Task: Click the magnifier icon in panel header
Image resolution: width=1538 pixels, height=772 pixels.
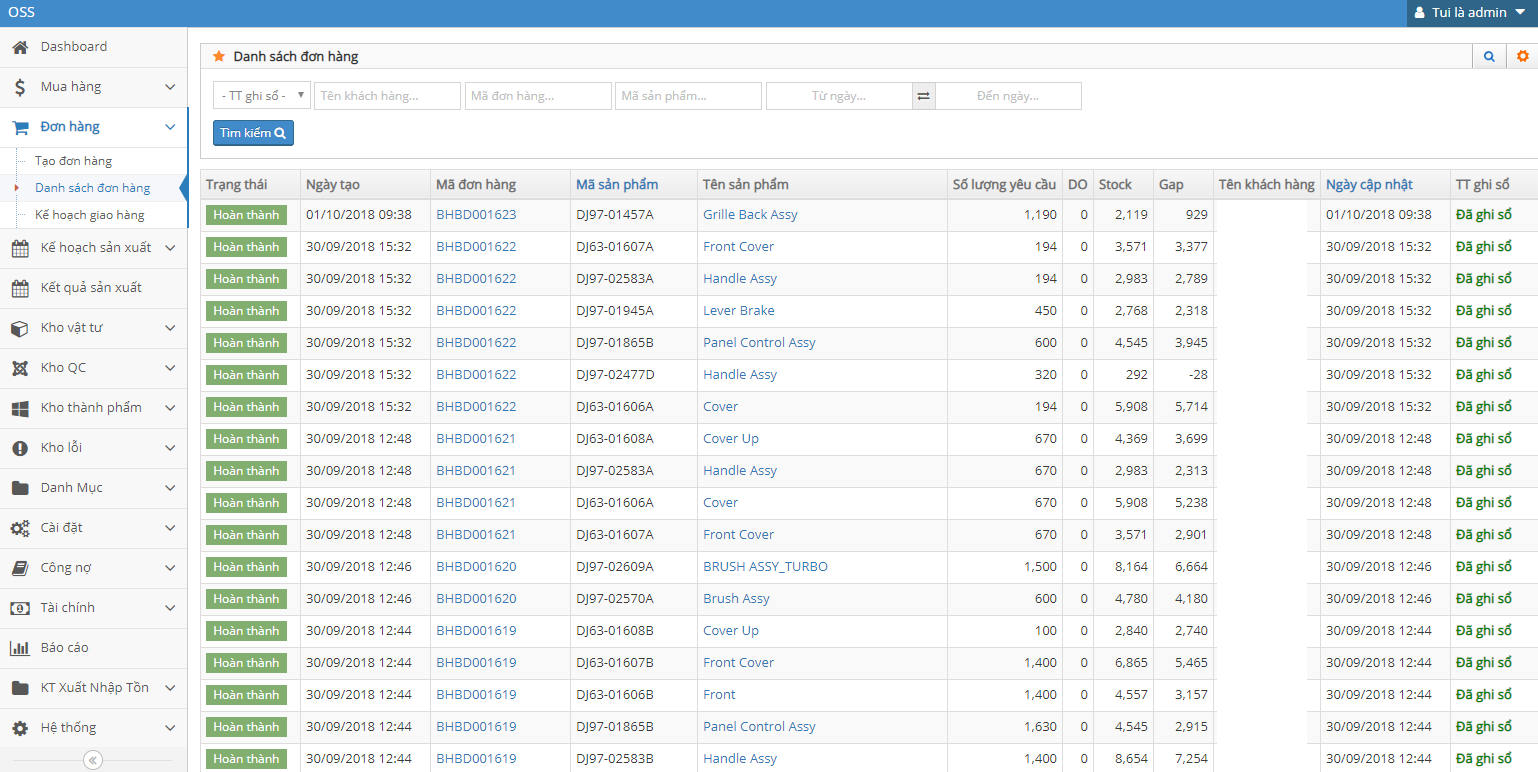Action: pyautogui.click(x=1489, y=56)
